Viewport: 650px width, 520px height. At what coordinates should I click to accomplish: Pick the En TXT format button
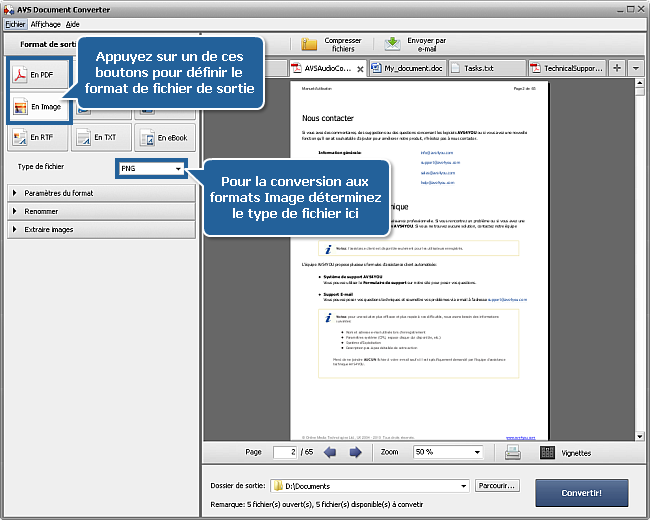click(100, 137)
